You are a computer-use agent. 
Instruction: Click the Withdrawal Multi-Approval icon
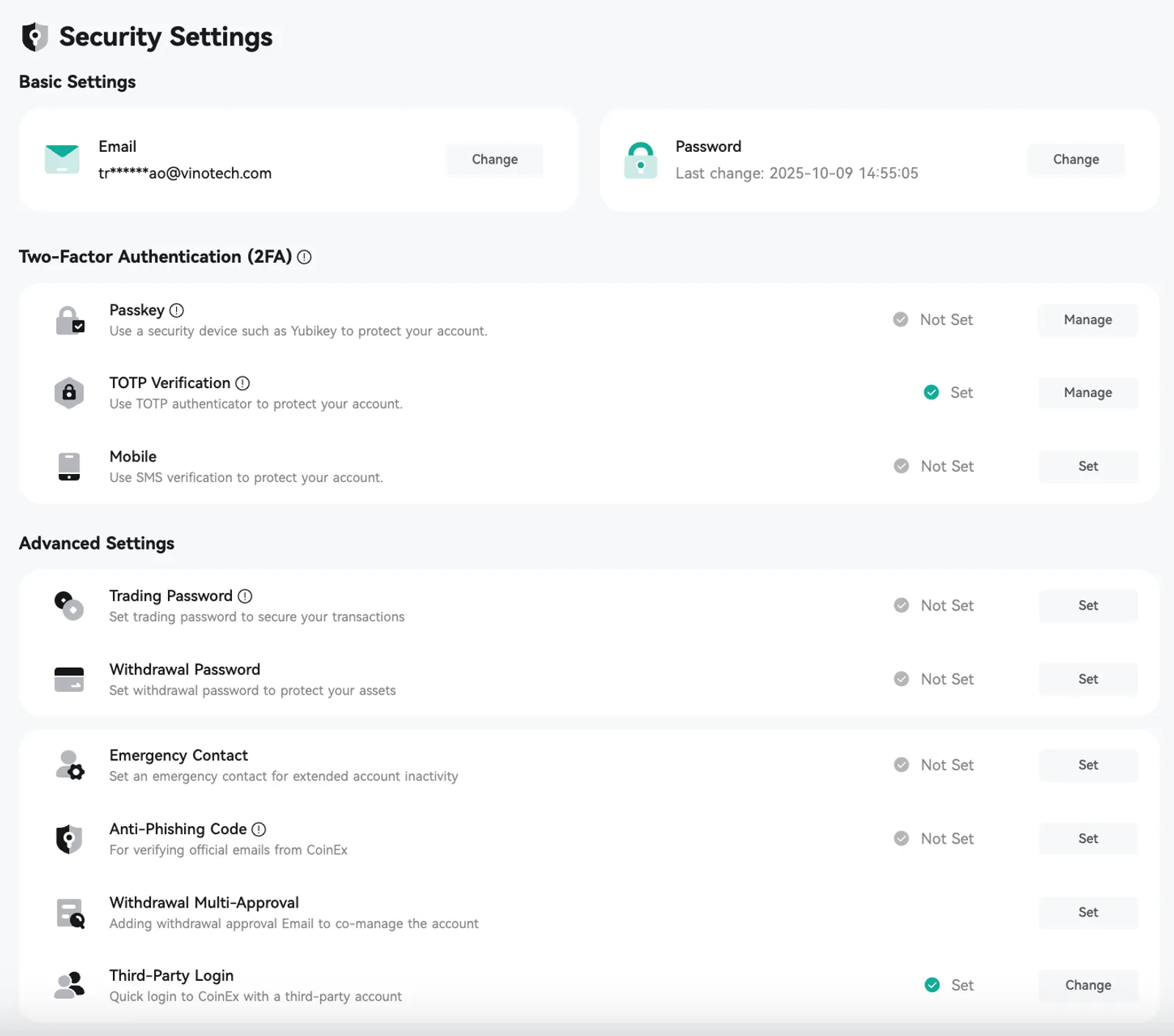tap(70, 913)
